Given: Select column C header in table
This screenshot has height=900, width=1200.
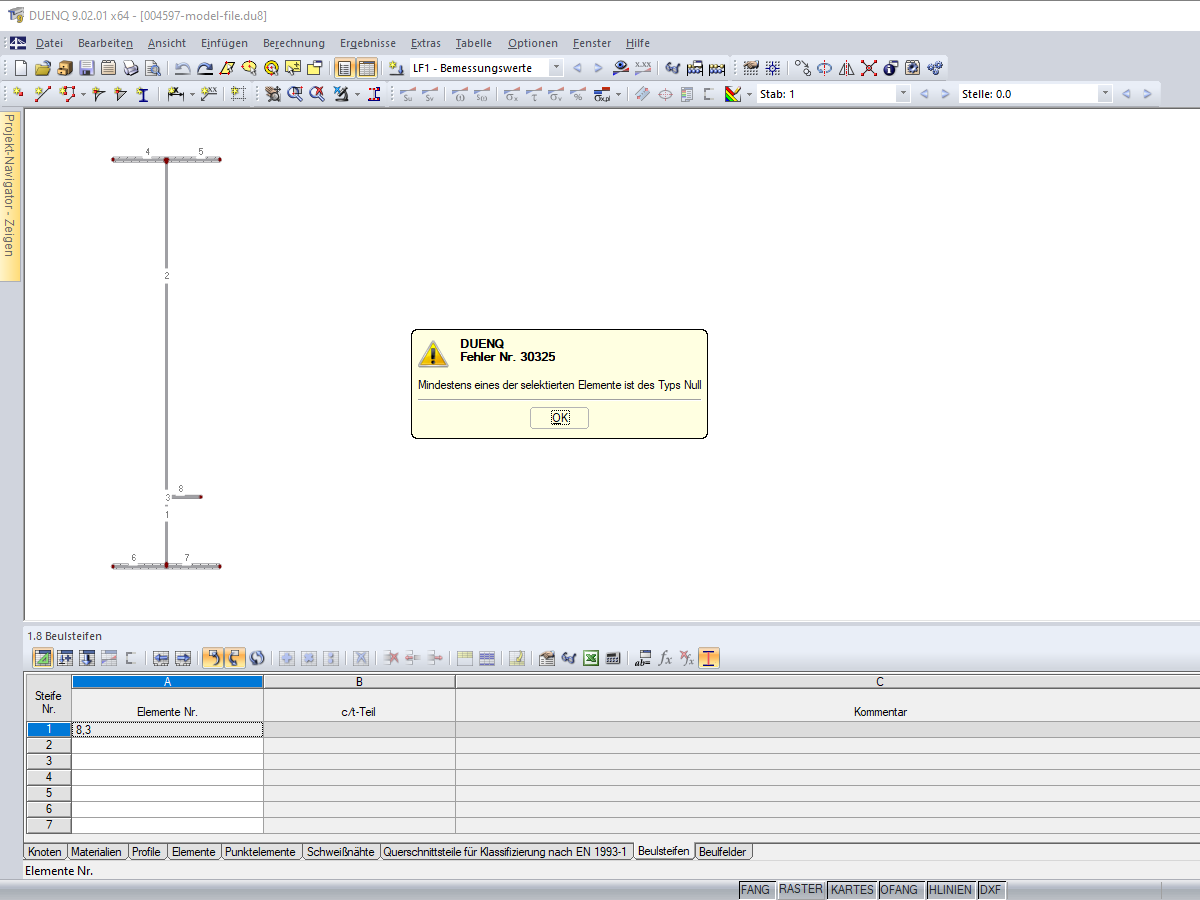Looking at the screenshot, I should click(x=827, y=682).
